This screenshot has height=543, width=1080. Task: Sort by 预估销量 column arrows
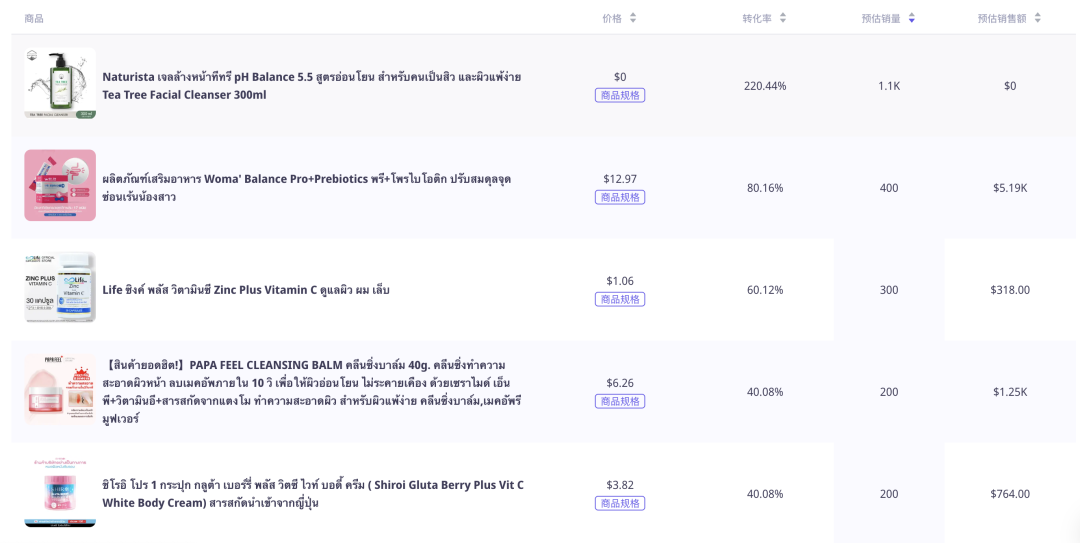911,19
